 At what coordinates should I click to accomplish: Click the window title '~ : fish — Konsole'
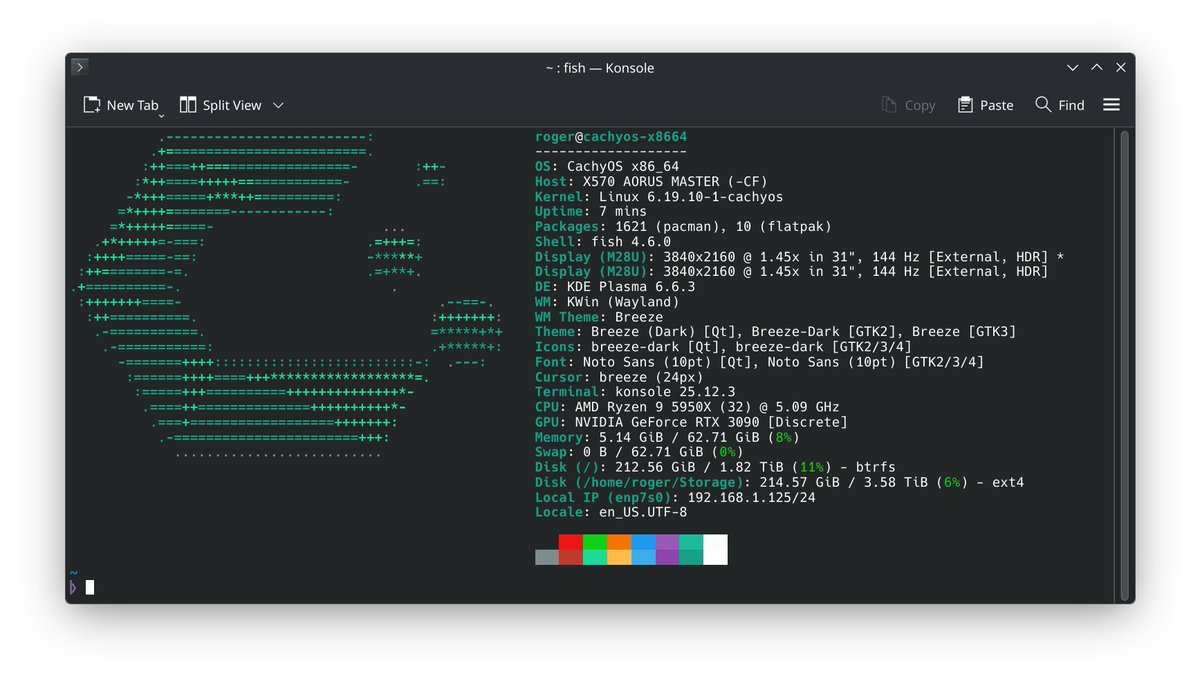point(600,68)
